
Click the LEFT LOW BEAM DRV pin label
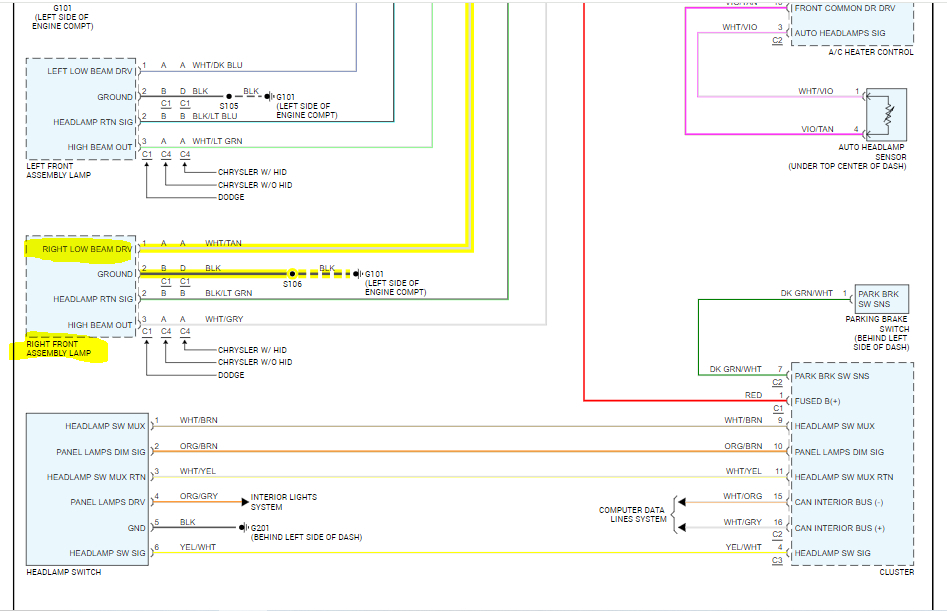(89, 71)
